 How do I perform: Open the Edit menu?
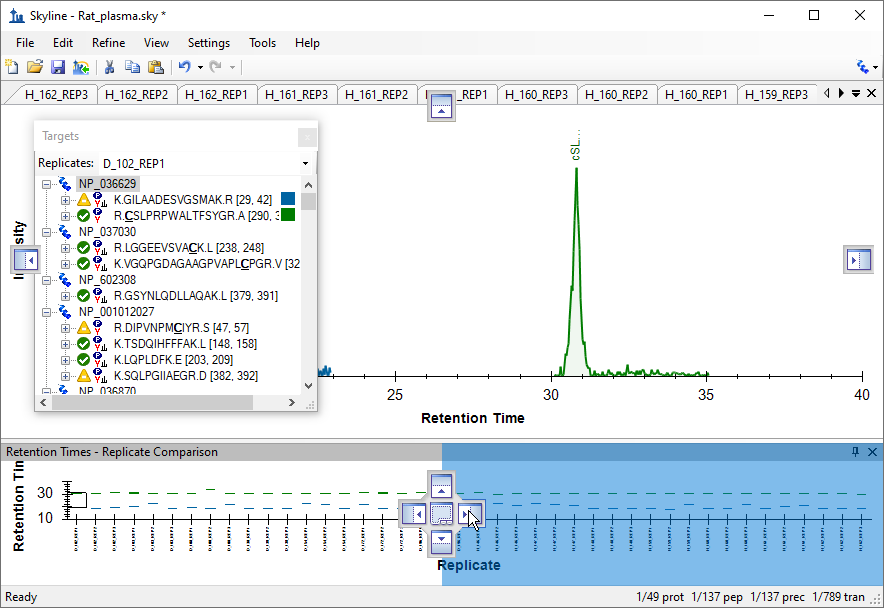[63, 43]
